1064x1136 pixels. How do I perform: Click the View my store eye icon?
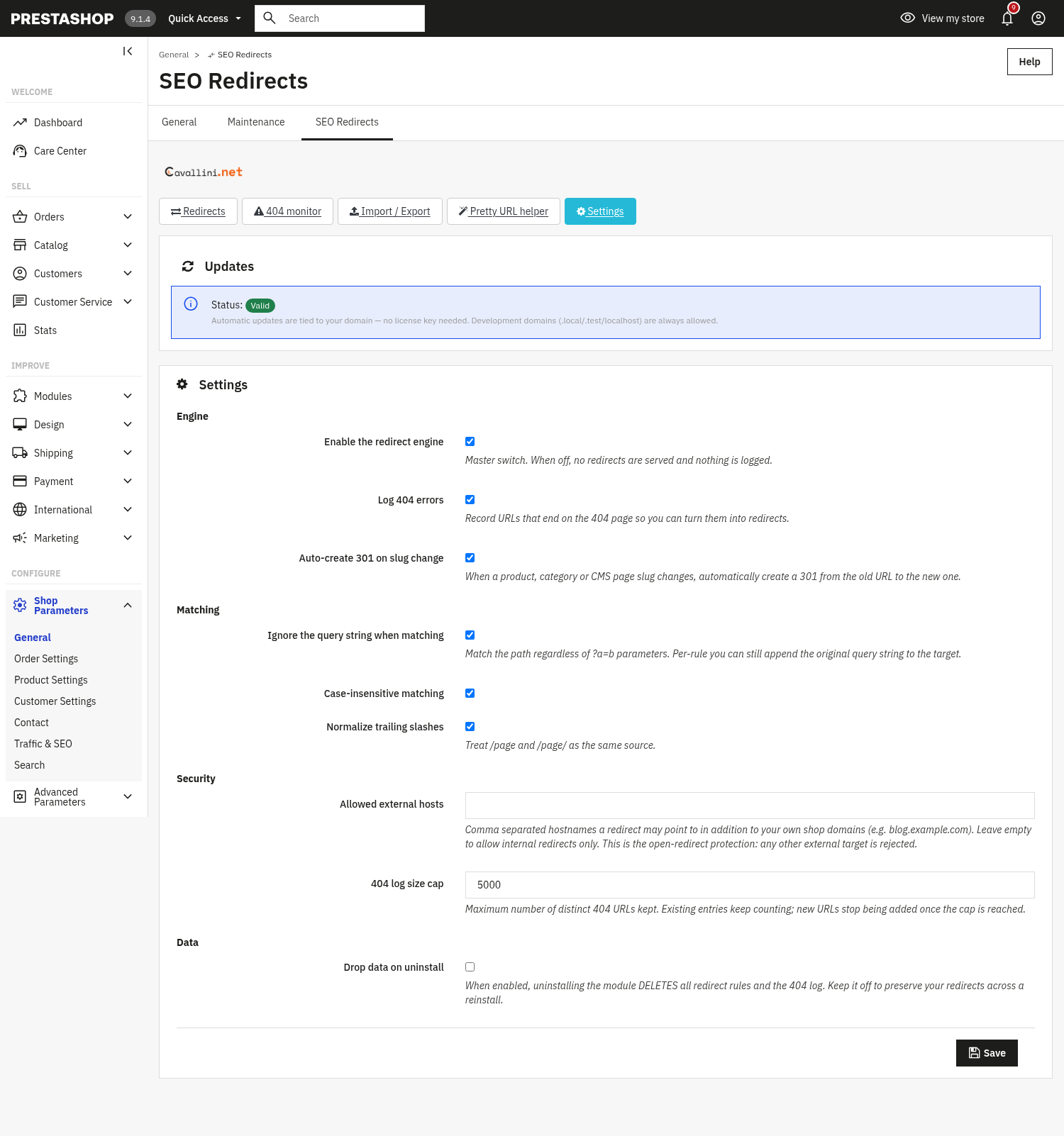click(908, 18)
